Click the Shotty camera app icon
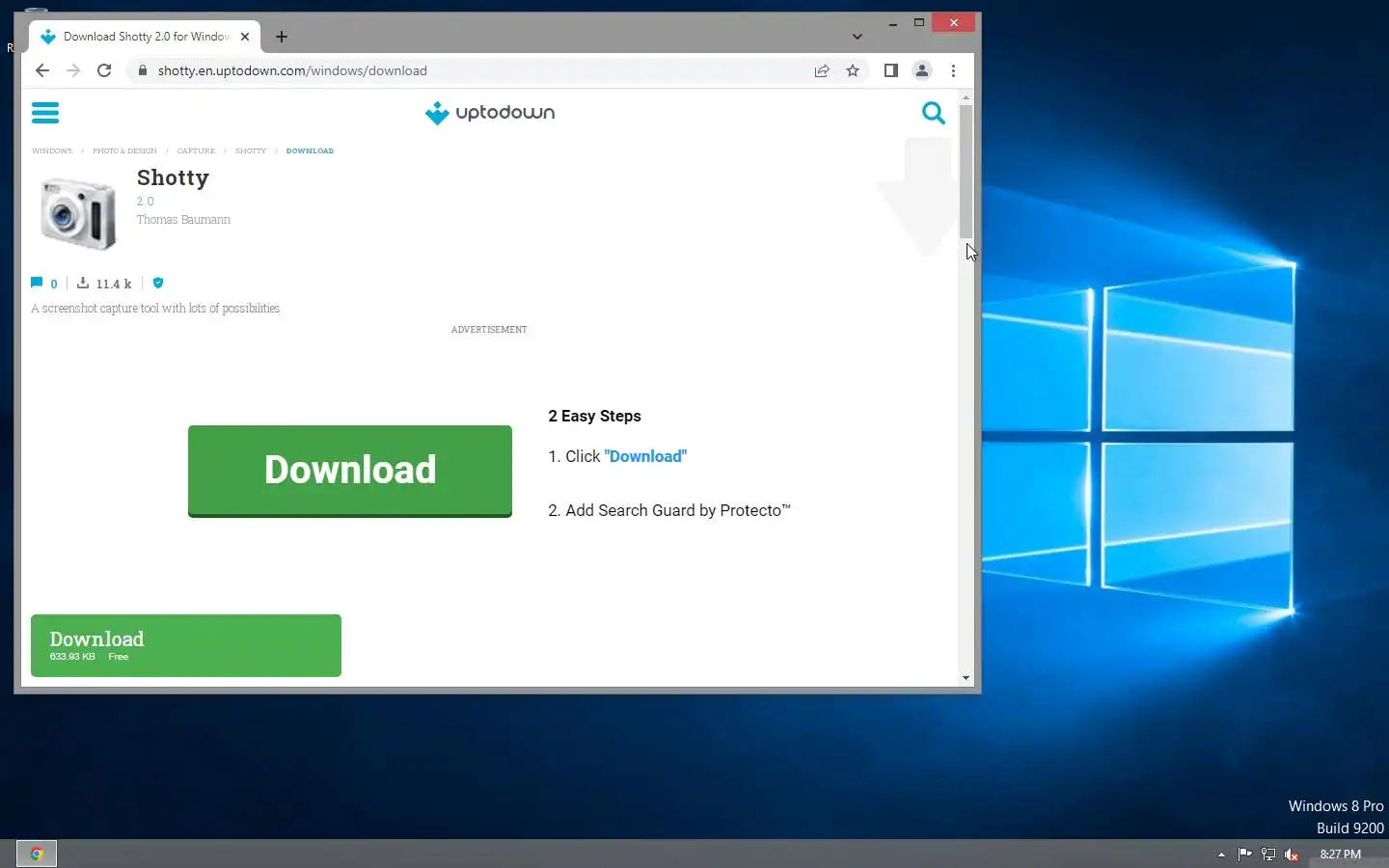The width and height of the screenshot is (1389, 868). 78,213
